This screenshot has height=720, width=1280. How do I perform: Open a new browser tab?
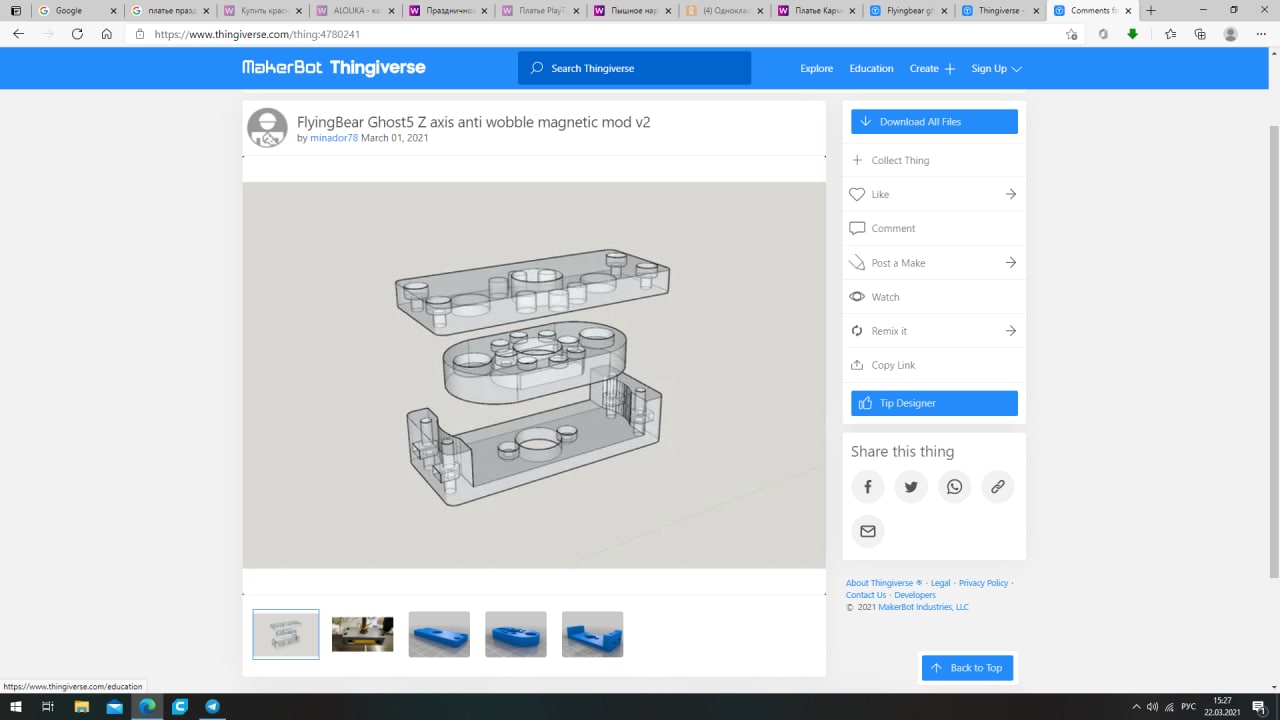(1151, 11)
